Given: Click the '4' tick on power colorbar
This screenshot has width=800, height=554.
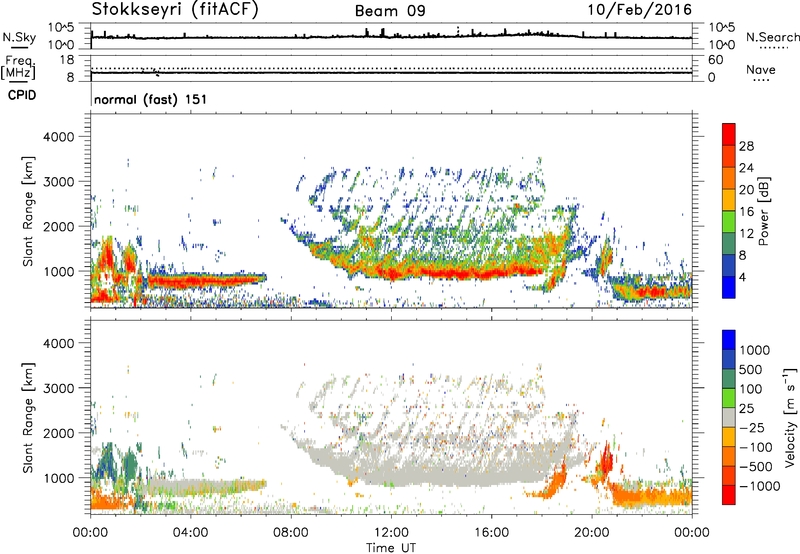Looking at the screenshot, I should point(742,278).
